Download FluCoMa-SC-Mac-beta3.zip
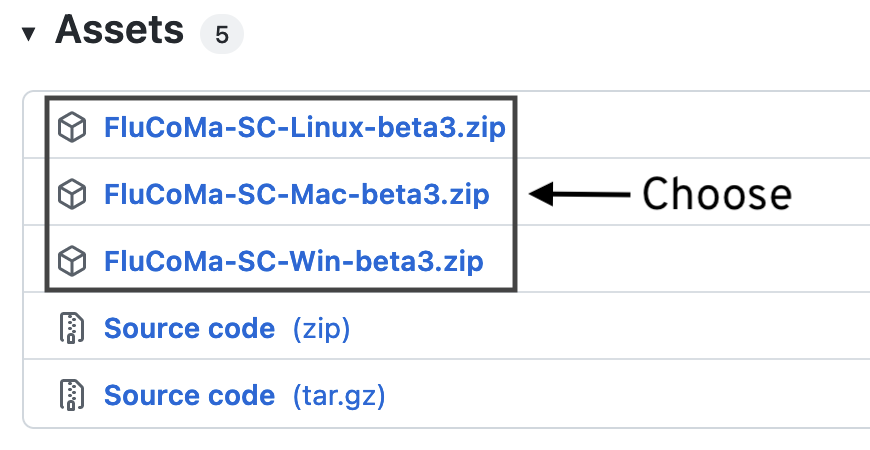 (x=297, y=194)
